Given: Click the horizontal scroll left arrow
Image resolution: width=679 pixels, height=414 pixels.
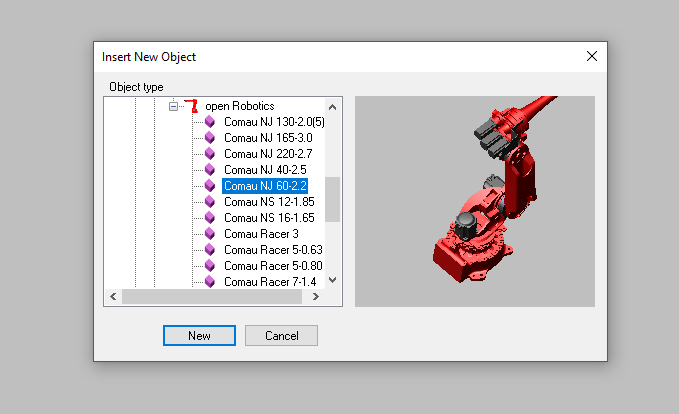Looking at the screenshot, I should 113,297.
